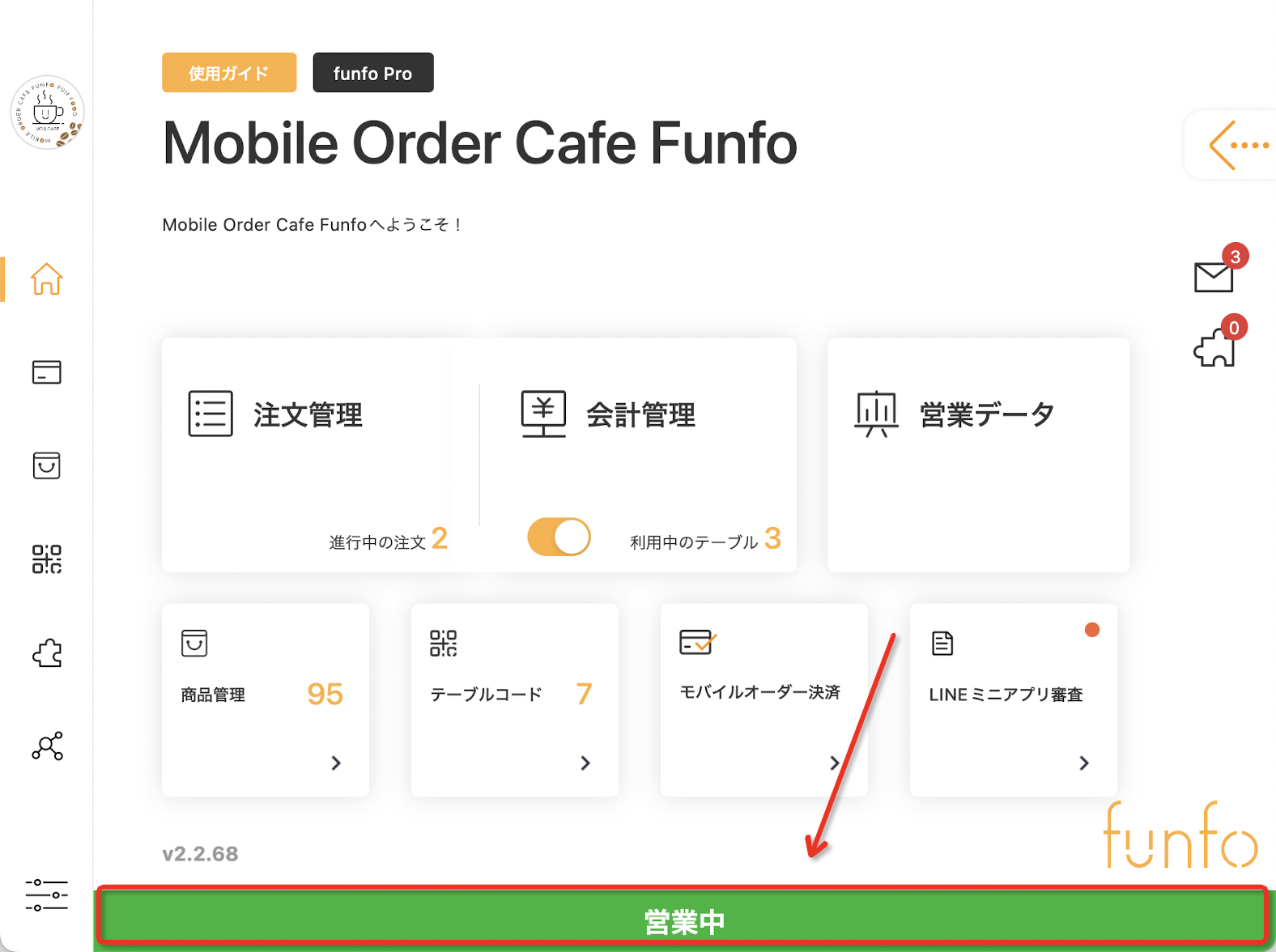The image size is (1276, 952).
Task: Click the 商品管理 bag icon
Action: click(x=194, y=643)
